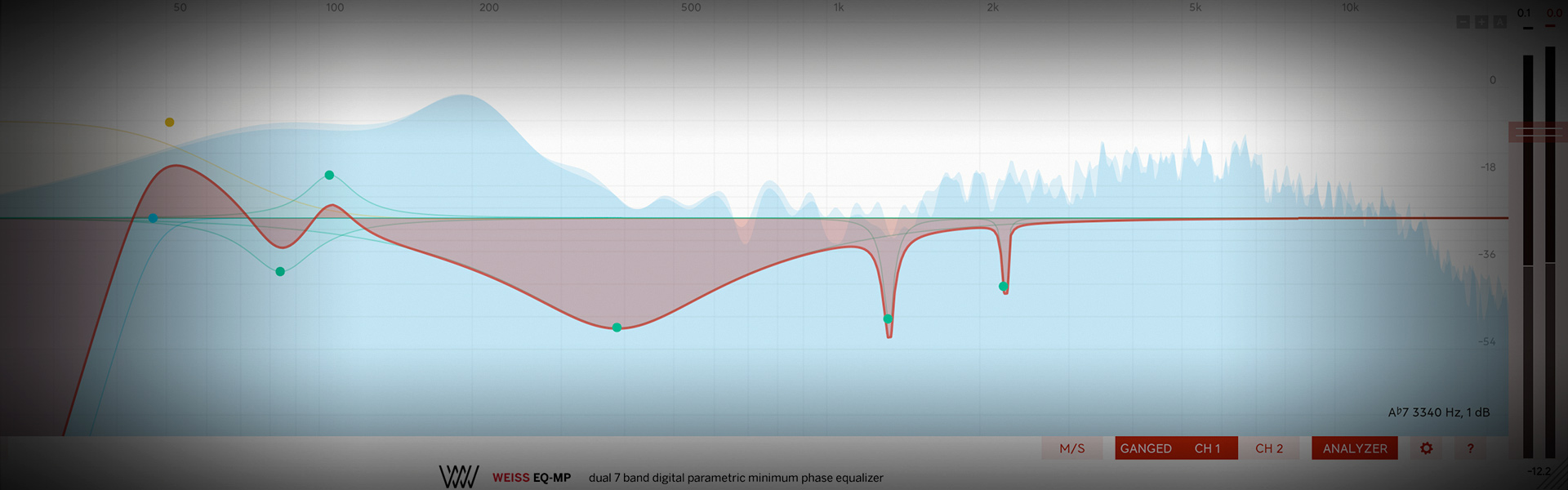Click the plus zoom-in button
Image resolution: width=1568 pixels, height=490 pixels.
(x=1481, y=22)
